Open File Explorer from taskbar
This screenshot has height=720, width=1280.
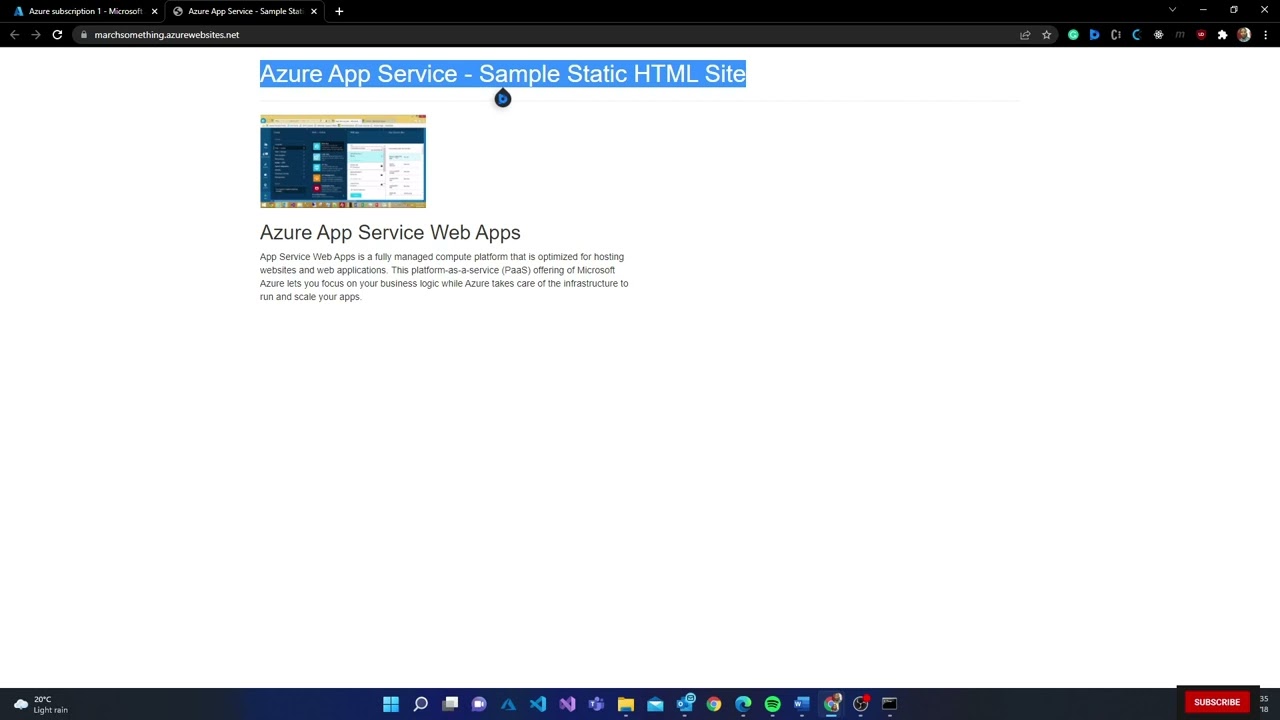(626, 704)
